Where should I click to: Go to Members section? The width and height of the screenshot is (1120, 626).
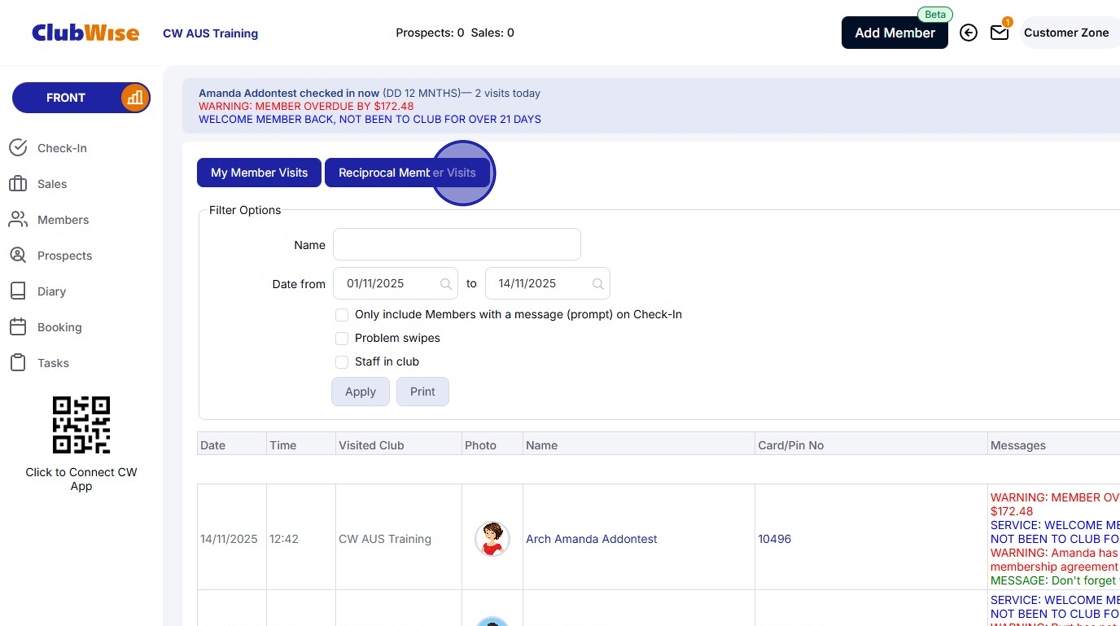(63, 219)
